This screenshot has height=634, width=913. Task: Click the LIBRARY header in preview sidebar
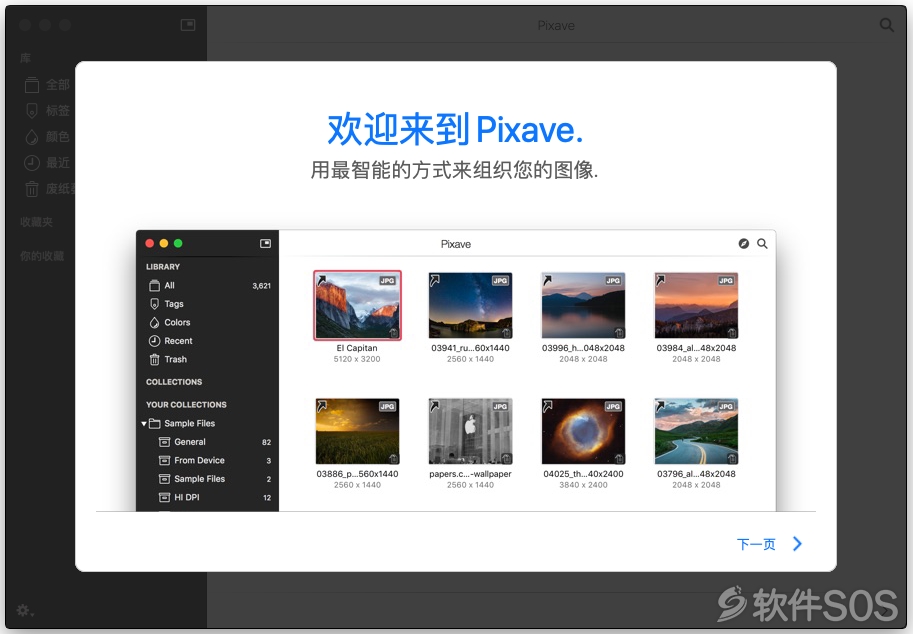(x=163, y=267)
